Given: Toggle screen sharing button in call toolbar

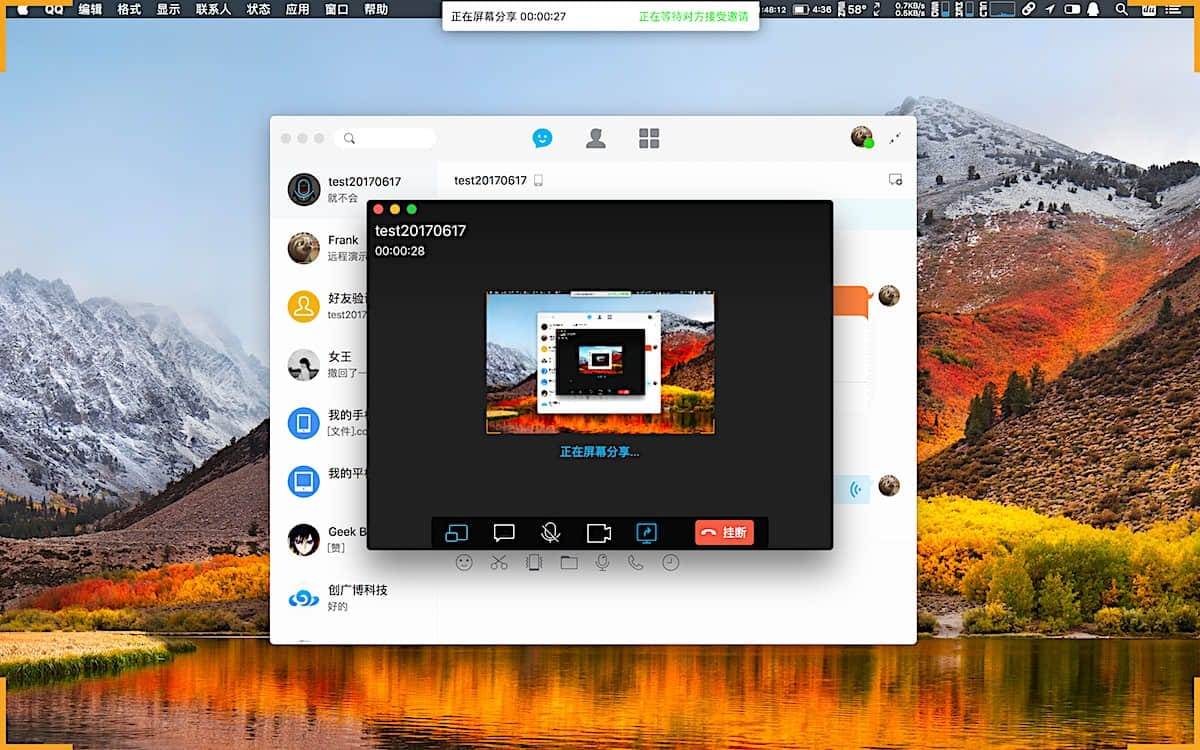Looking at the screenshot, I should (x=646, y=533).
